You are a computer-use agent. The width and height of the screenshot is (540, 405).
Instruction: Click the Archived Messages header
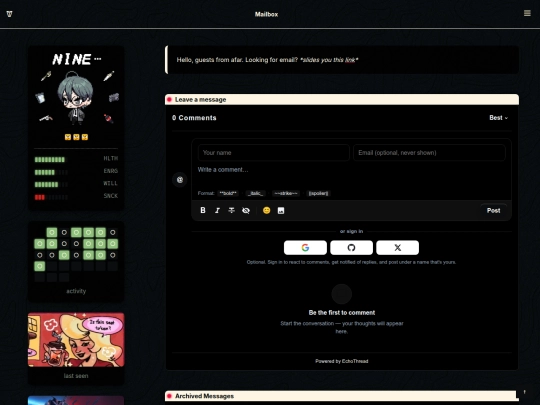342,396
